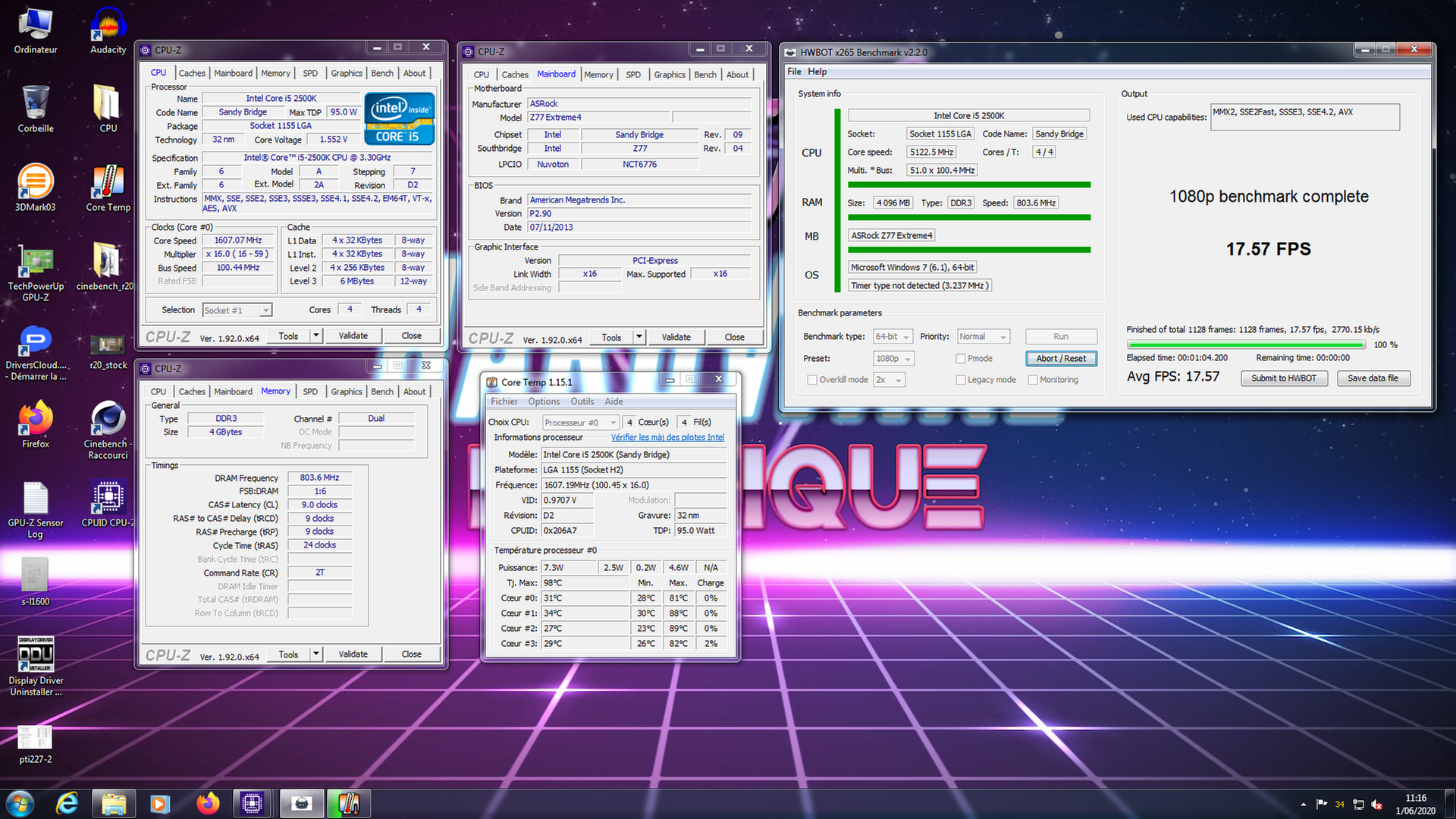Switch to CPU-Z via taskbar icon
This screenshot has height=819, width=1456.
tap(253, 803)
